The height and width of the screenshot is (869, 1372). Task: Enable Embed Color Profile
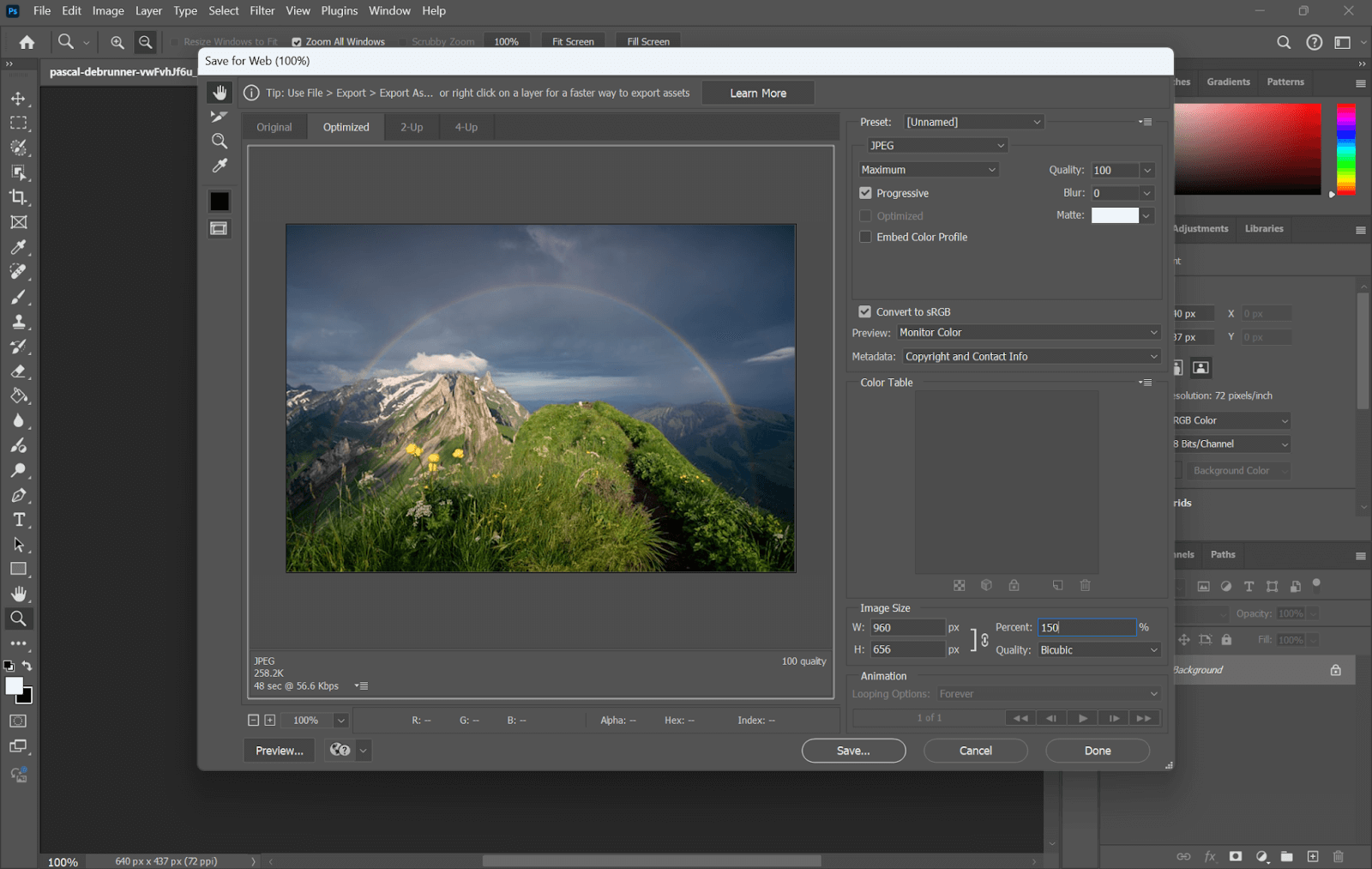[x=865, y=237]
